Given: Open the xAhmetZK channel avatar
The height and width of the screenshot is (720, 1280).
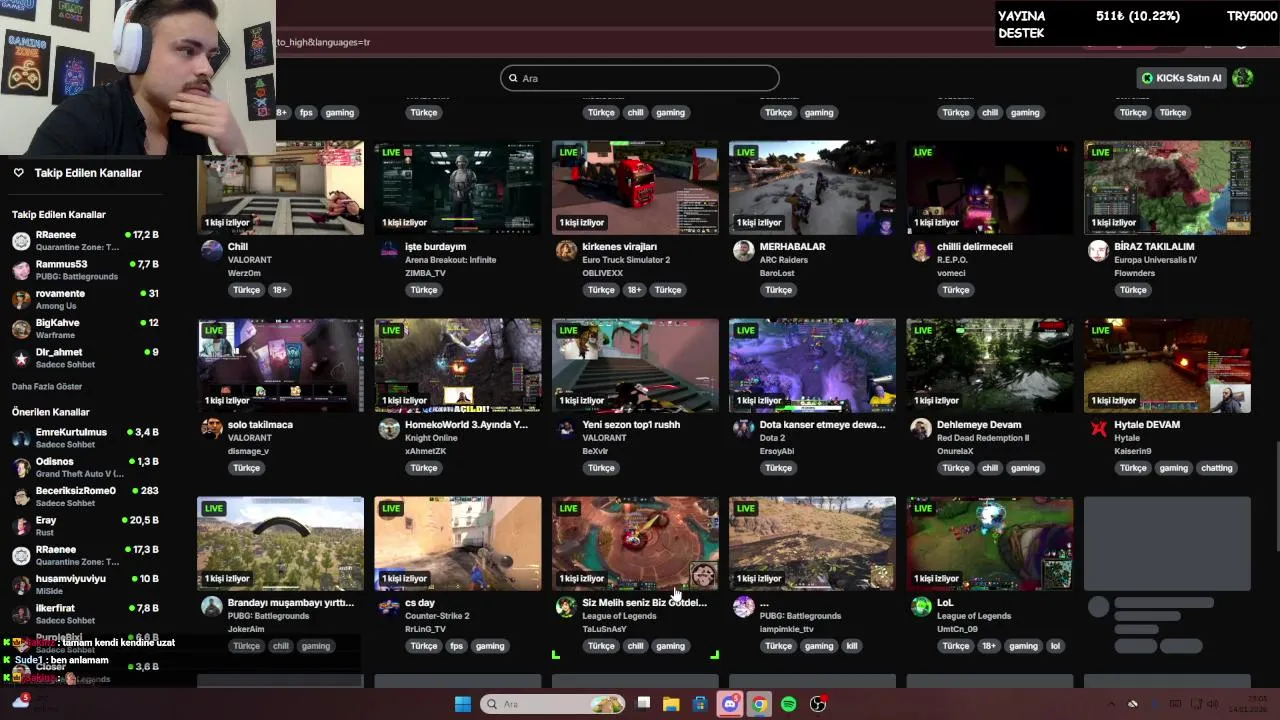Looking at the screenshot, I should (x=389, y=428).
